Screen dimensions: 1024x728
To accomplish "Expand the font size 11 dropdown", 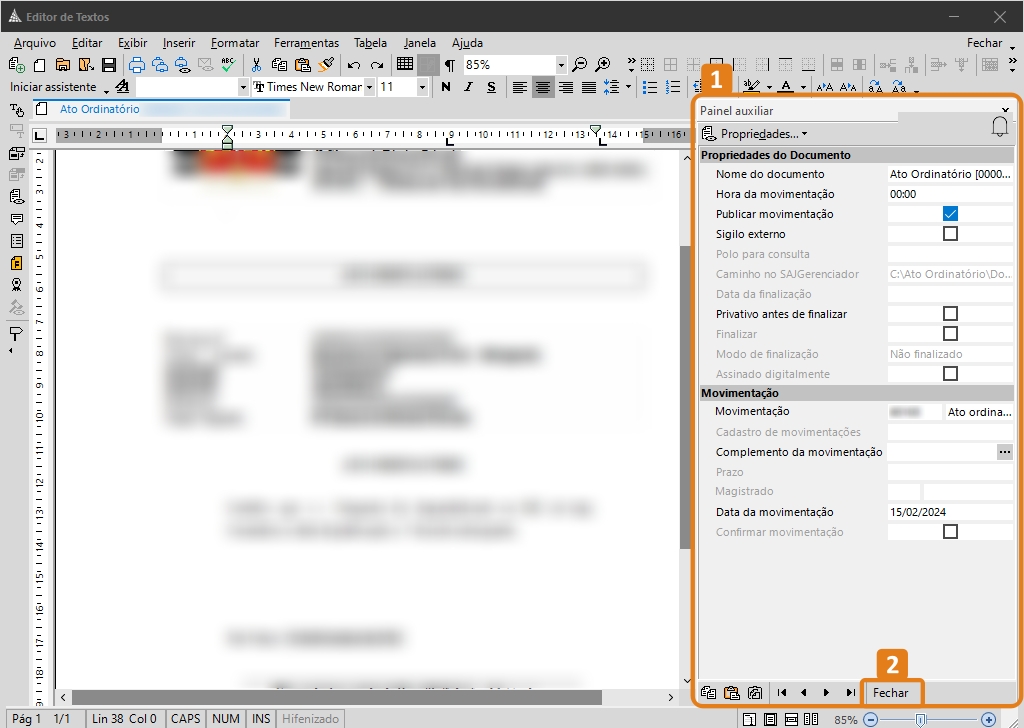I will (x=422, y=87).
